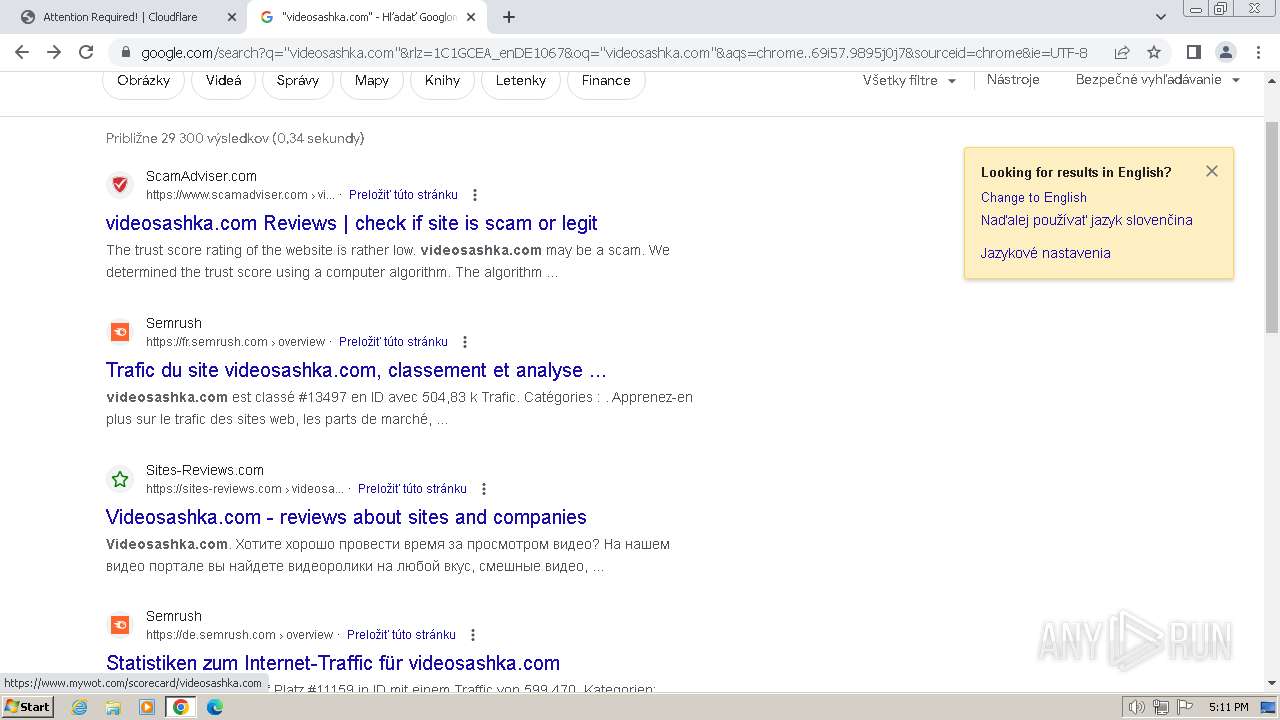Translate the fr.semrush.com result page
Screen dimensions: 1280x720
(393, 342)
